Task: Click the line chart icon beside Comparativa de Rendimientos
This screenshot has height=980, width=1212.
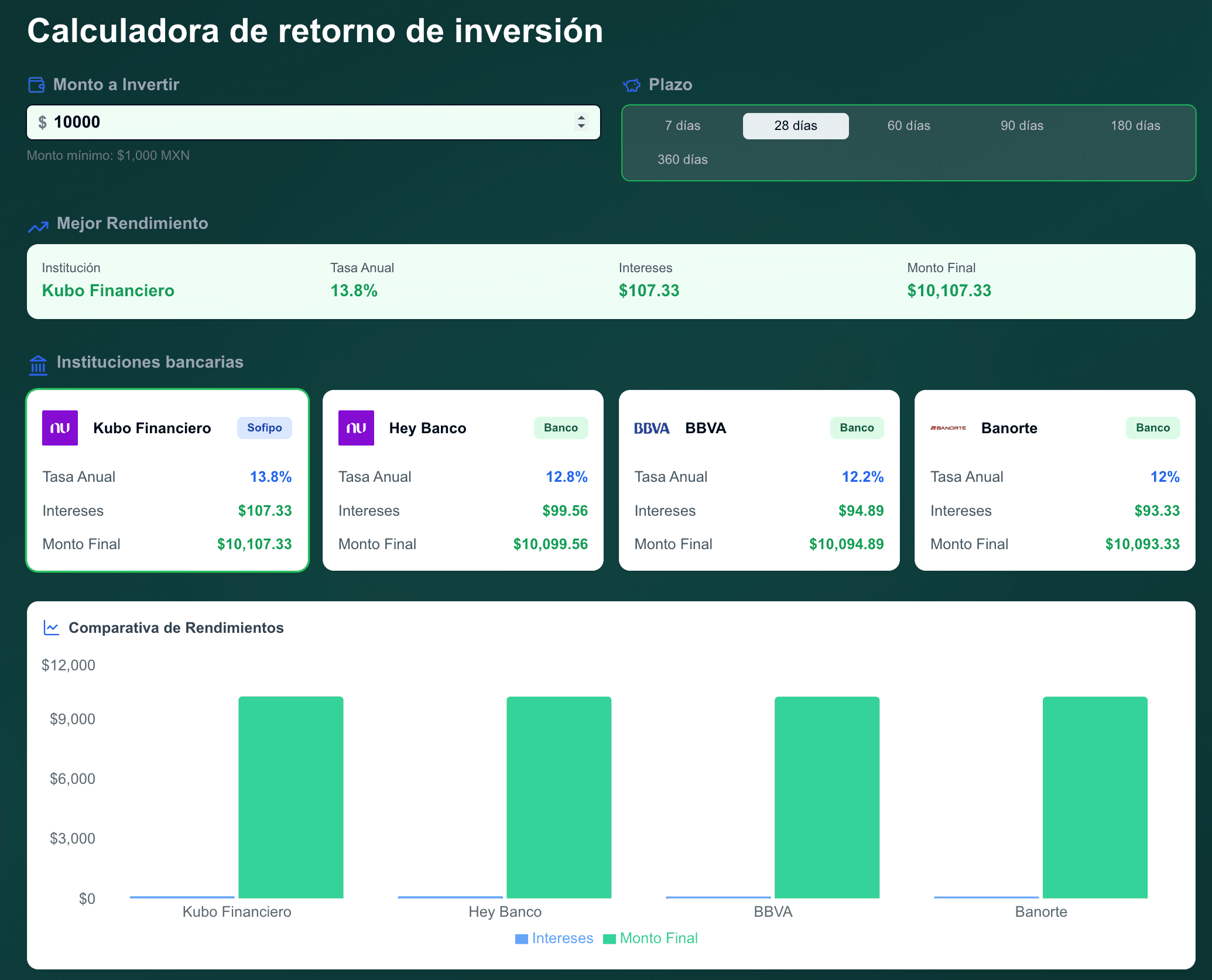Action: [x=52, y=628]
